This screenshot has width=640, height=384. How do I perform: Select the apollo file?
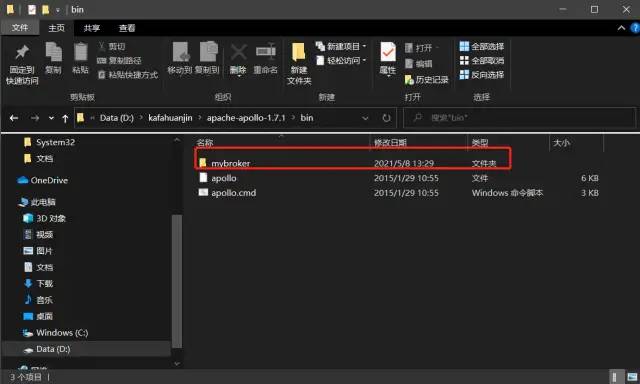coord(224,178)
